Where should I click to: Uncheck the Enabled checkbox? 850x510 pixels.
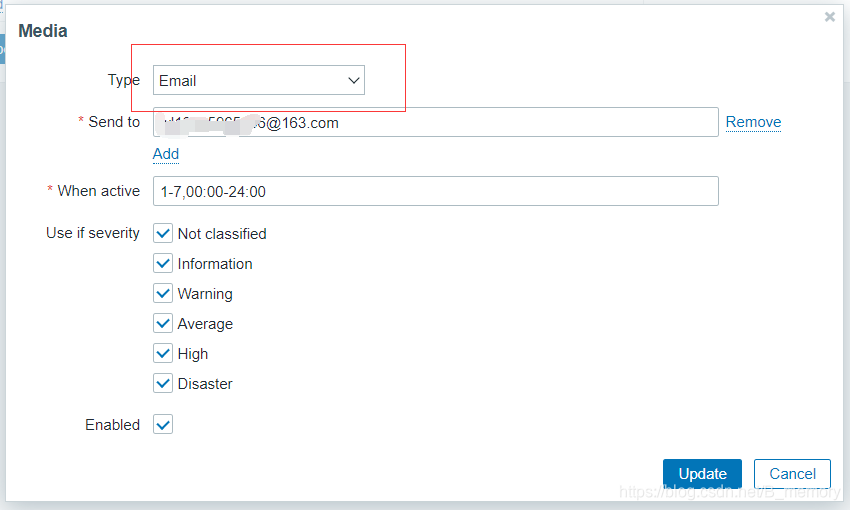(x=163, y=424)
